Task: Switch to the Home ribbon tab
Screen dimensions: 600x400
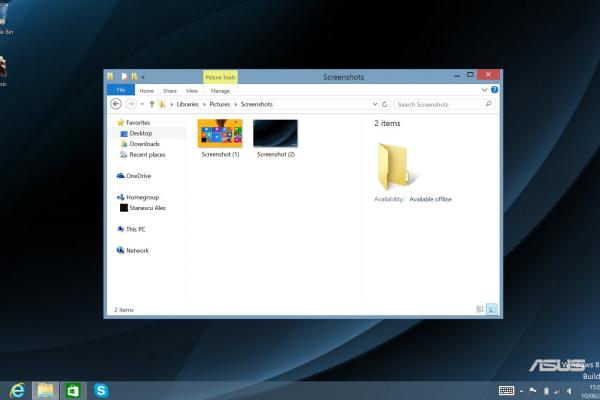Action: (147, 91)
